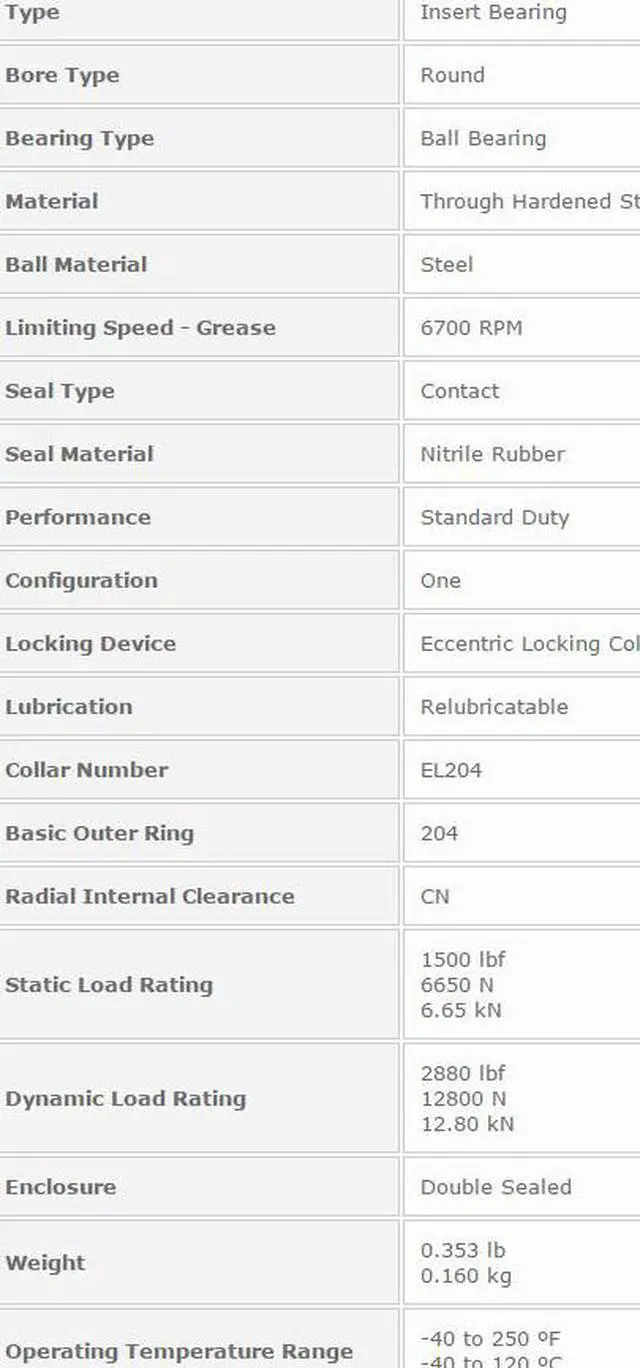This screenshot has width=640, height=1368.
Task: Select the Seal Type row label
Action: (x=60, y=391)
